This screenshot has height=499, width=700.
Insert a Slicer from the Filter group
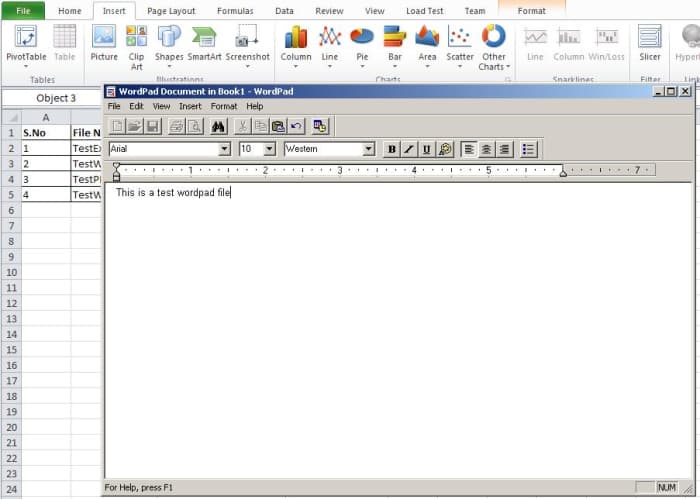click(650, 44)
